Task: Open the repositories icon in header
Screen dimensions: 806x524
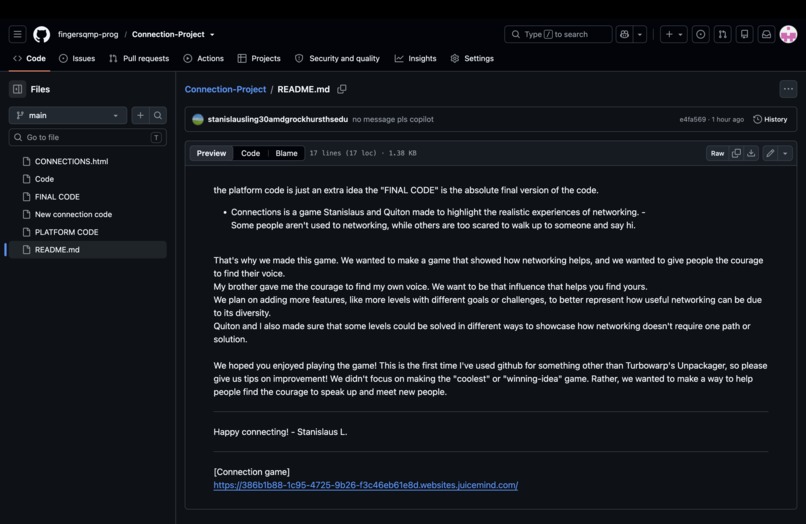Action: pos(744,34)
